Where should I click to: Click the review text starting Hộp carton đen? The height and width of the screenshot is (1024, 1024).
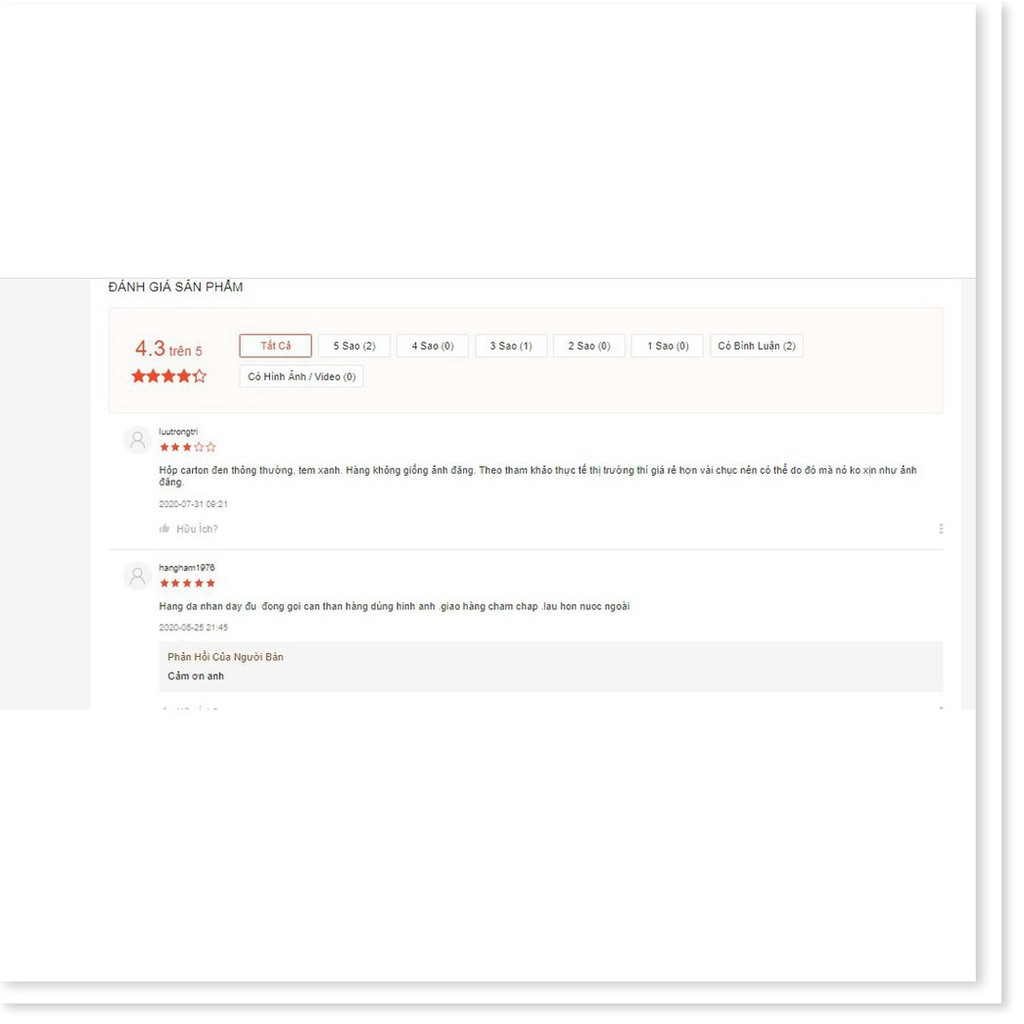tap(537, 476)
